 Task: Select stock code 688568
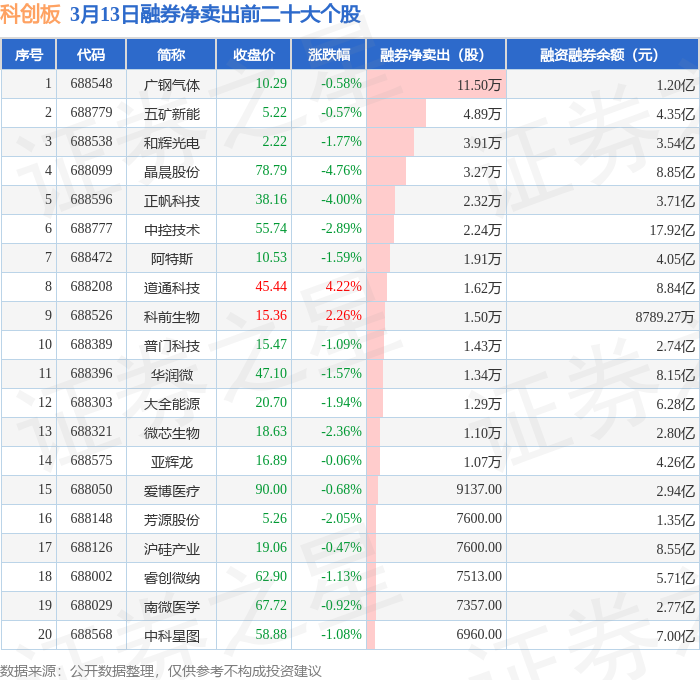pyautogui.click(x=91, y=635)
